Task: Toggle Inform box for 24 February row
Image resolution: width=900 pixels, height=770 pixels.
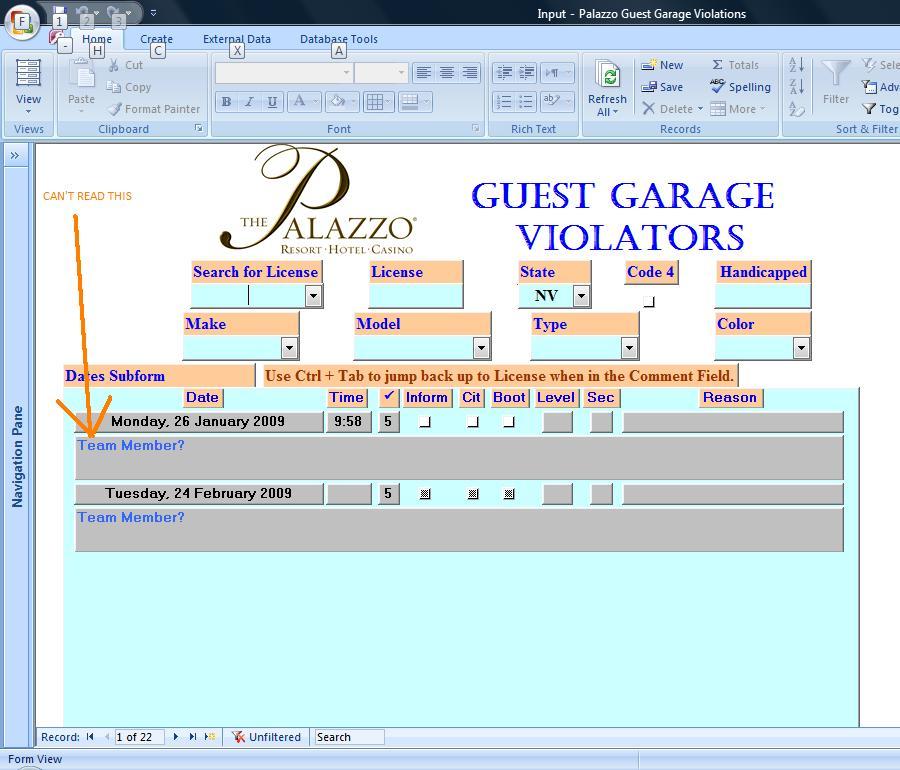Action: pos(425,494)
